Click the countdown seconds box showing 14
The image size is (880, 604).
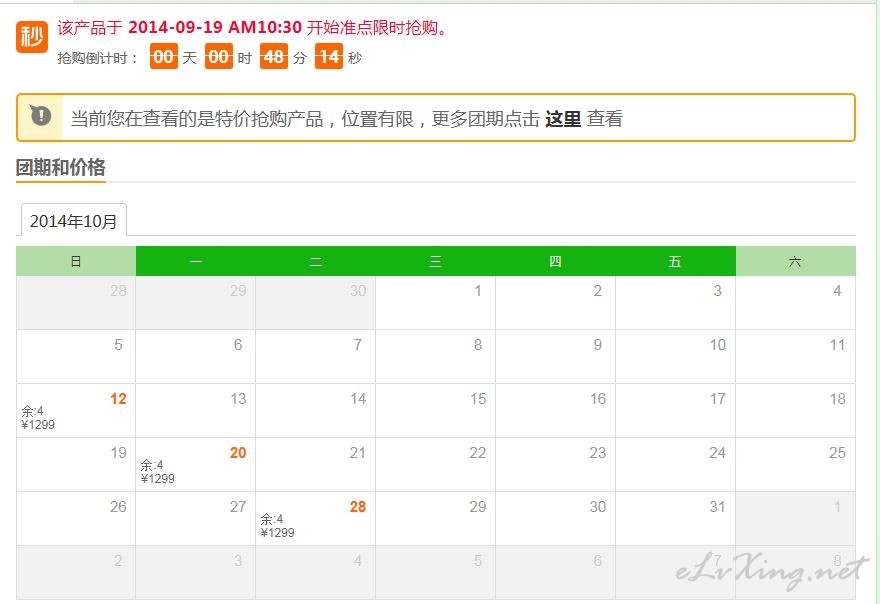click(329, 57)
